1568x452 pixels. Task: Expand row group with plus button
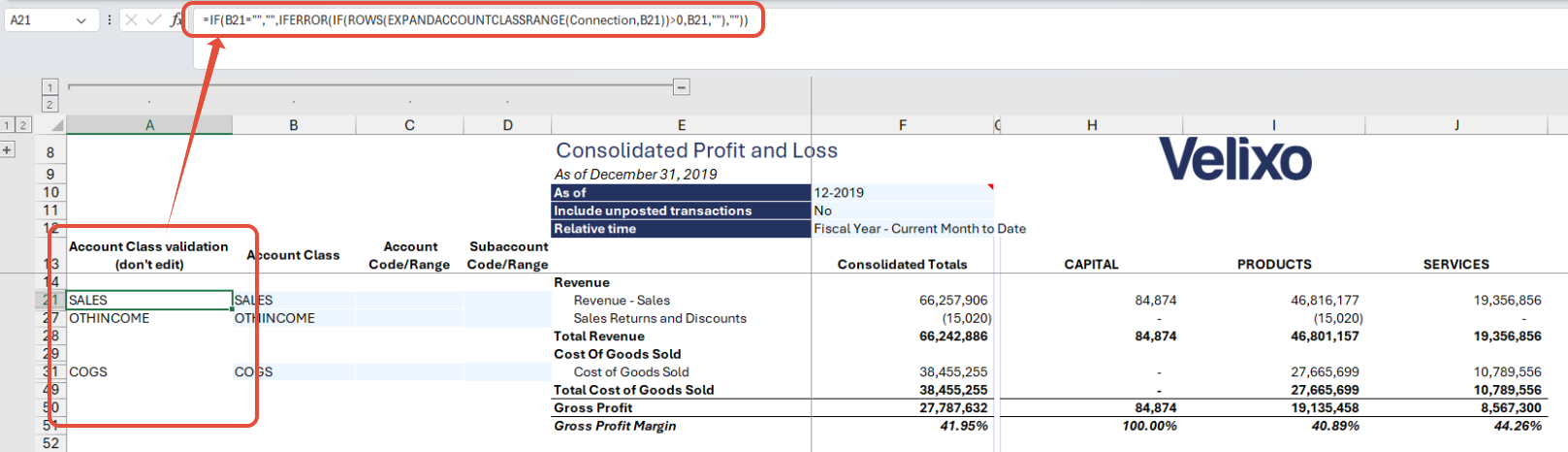(8, 150)
